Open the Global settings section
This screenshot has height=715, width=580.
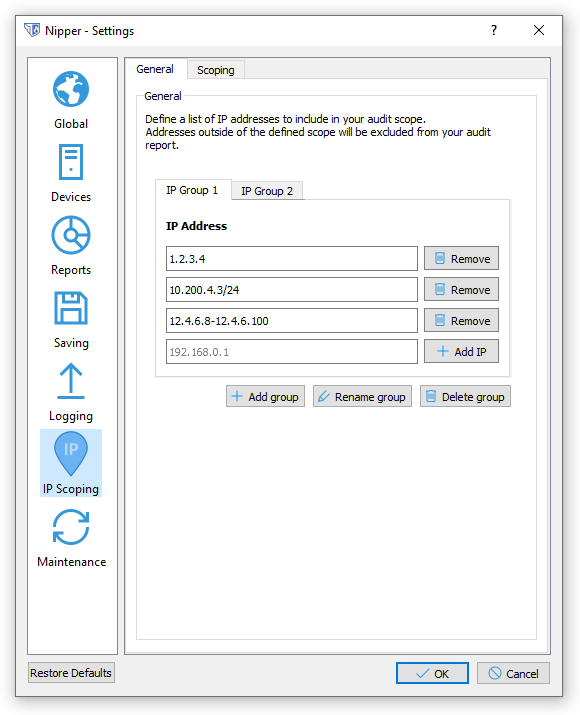(x=71, y=100)
